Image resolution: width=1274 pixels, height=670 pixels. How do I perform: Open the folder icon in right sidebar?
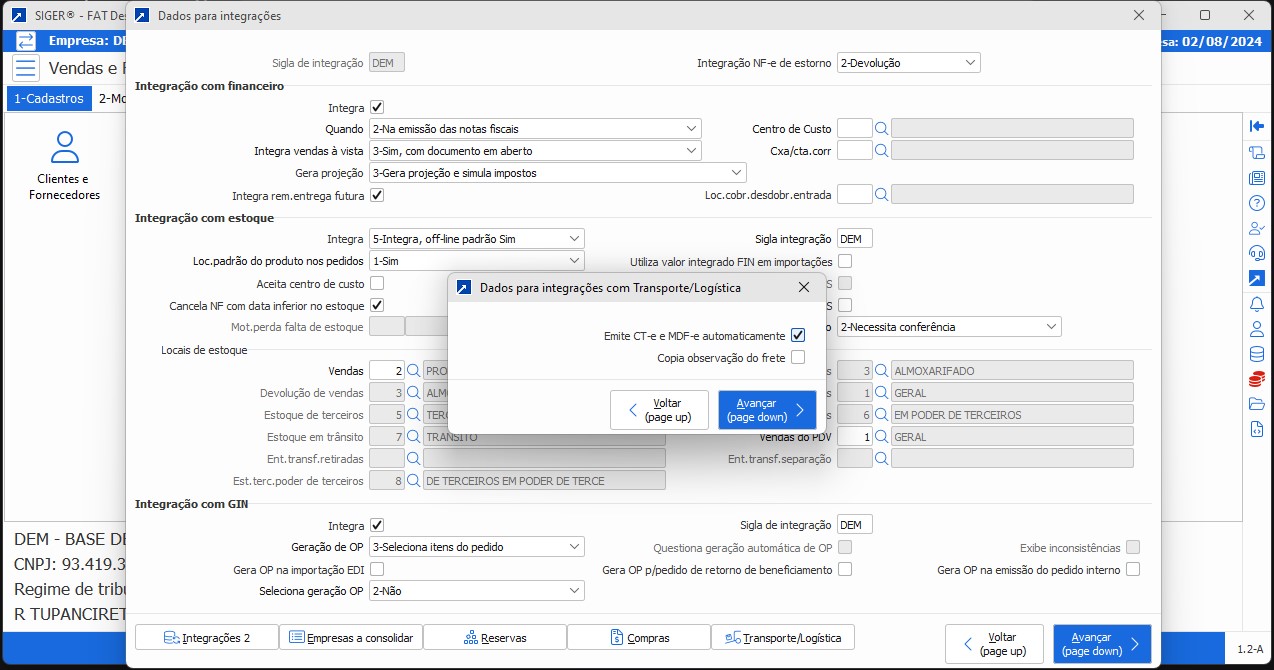point(1257,404)
